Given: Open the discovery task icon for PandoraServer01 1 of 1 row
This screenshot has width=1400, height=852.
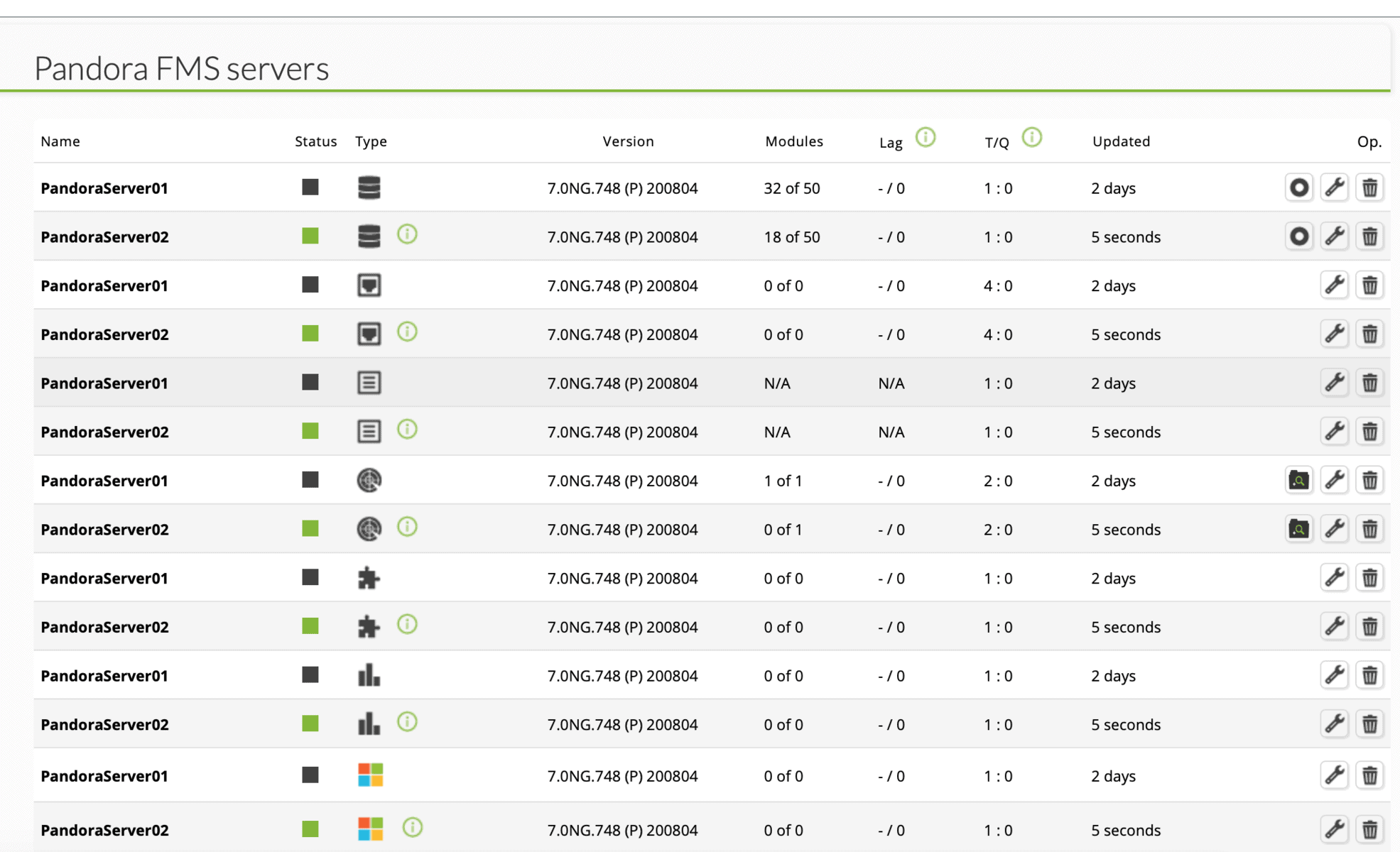Looking at the screenshot, I should point(1299,481).
